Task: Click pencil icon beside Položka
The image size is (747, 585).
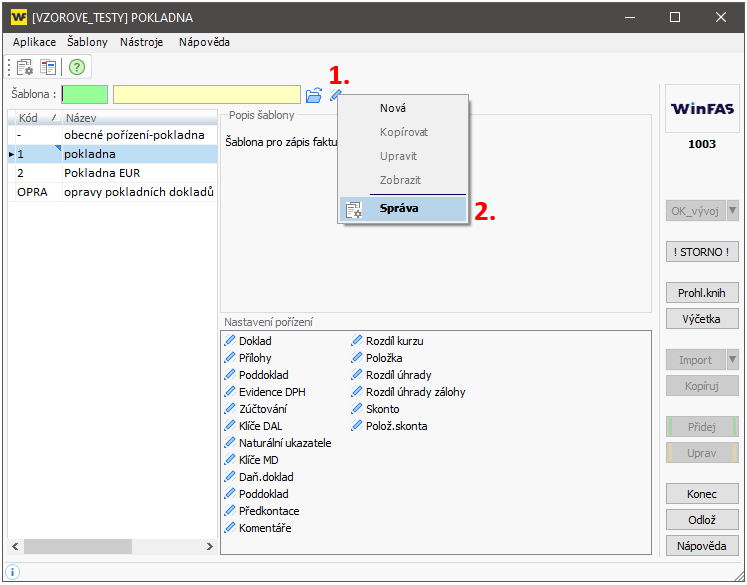Action: click(357, 358)
